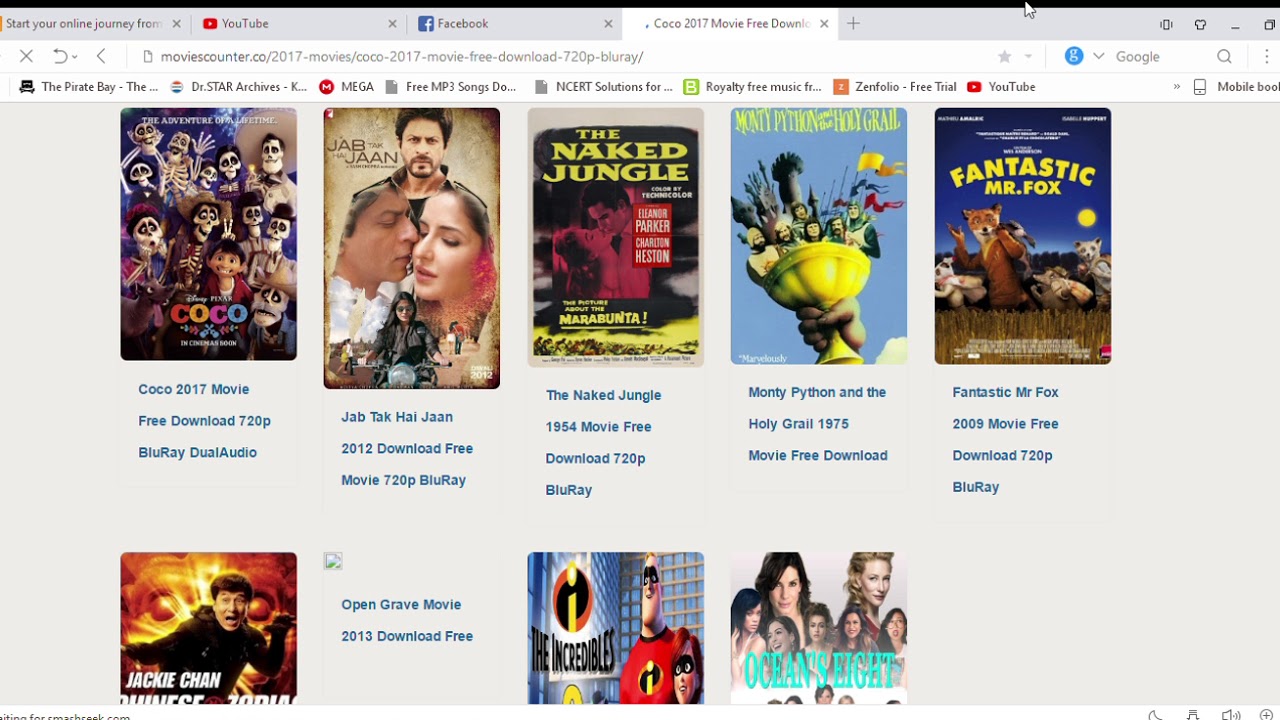Click the Fantastic Mr. Fox poster
The image size is (1280, 720).
pyautogui.click(x=1023, y=236)
